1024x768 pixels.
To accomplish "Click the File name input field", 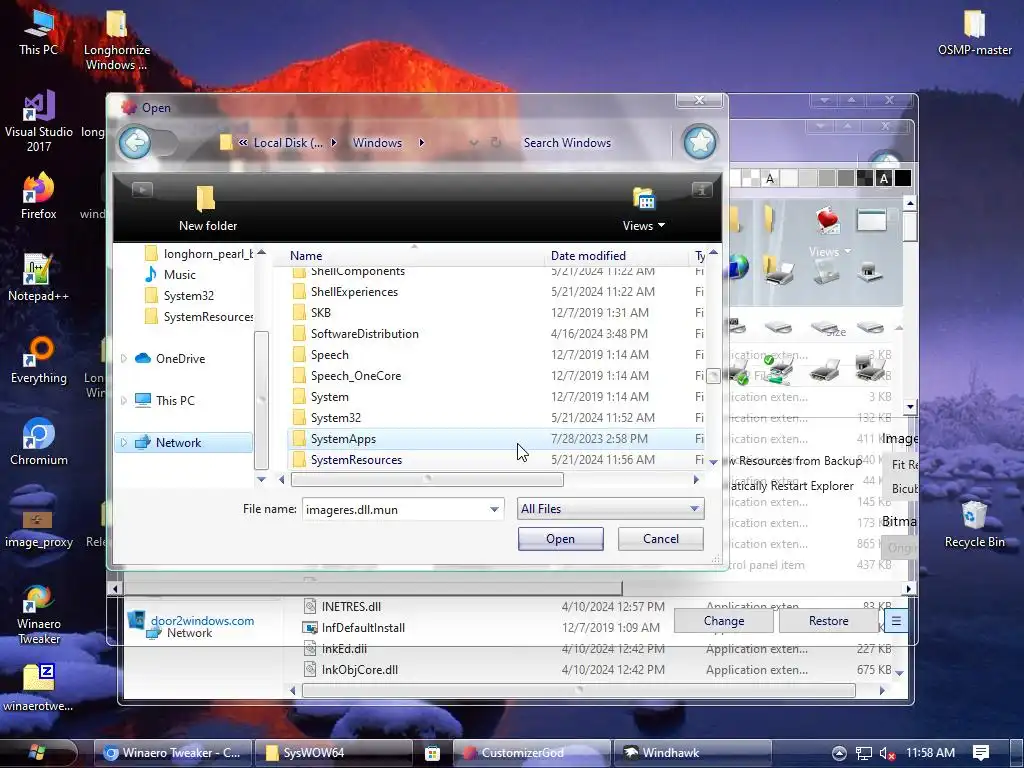I will pos(394,509).
